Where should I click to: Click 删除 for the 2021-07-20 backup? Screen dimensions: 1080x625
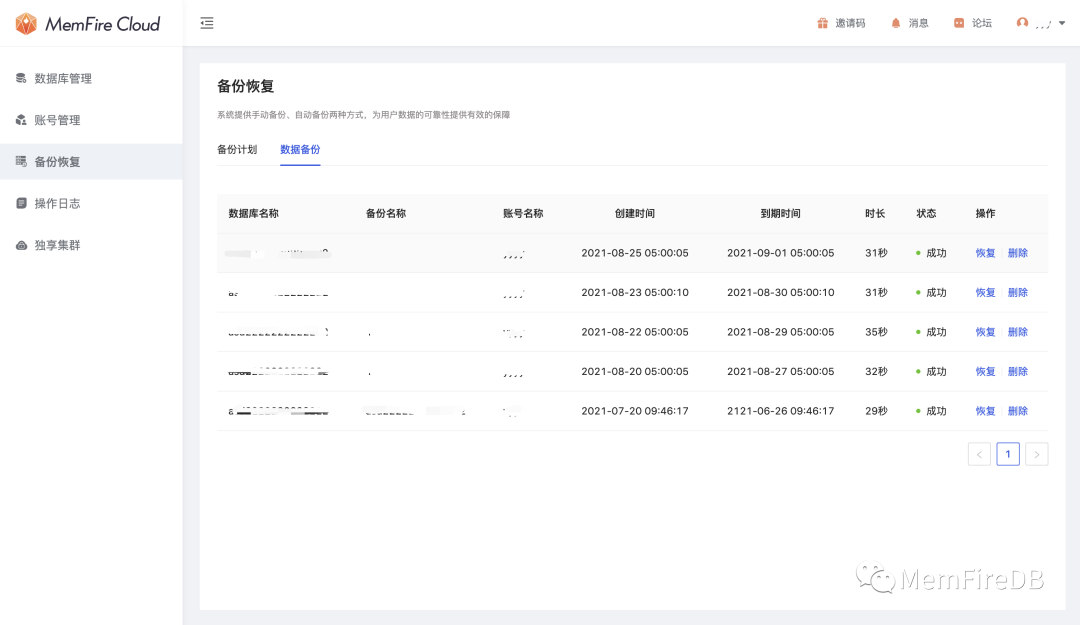tap(1018, 411)
